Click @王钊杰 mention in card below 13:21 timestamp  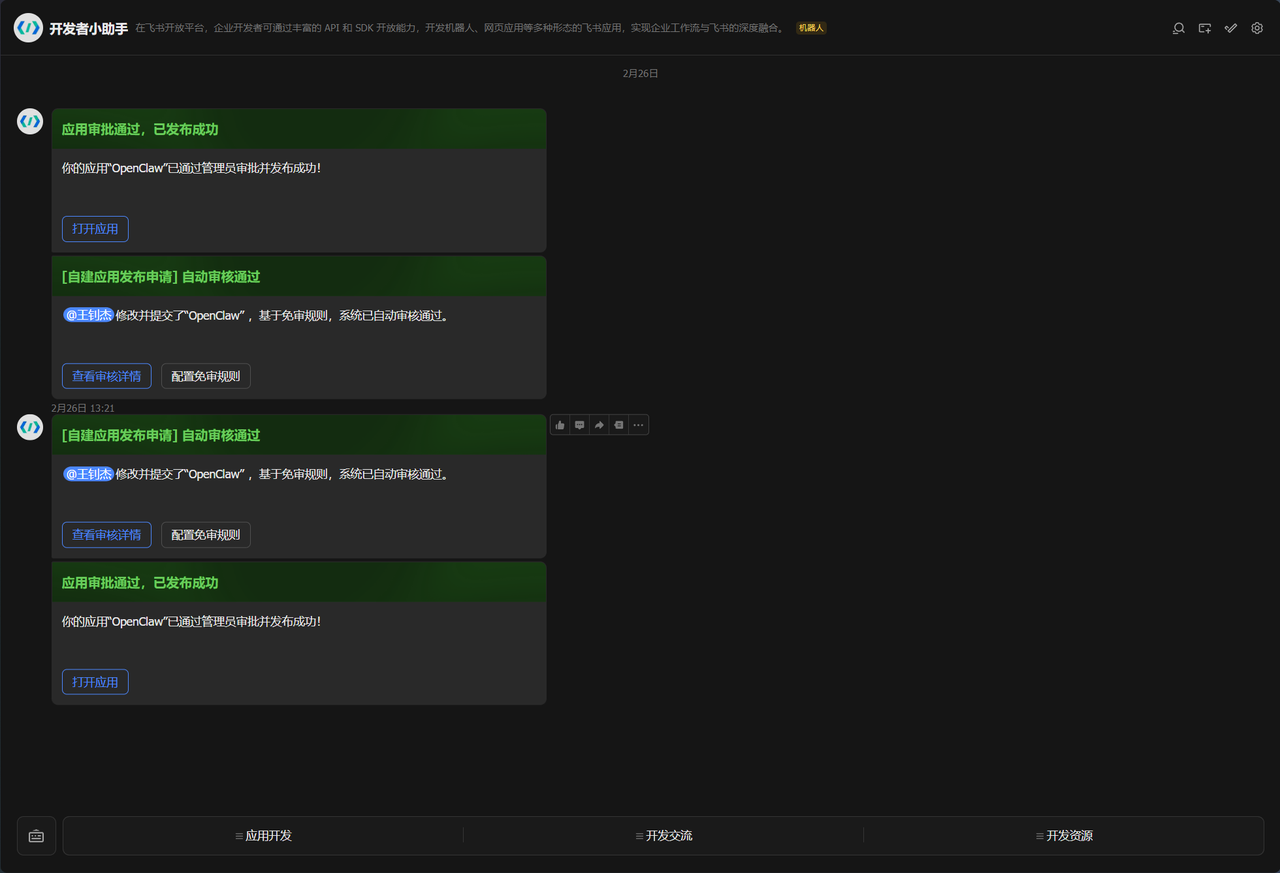coord(88,474)
